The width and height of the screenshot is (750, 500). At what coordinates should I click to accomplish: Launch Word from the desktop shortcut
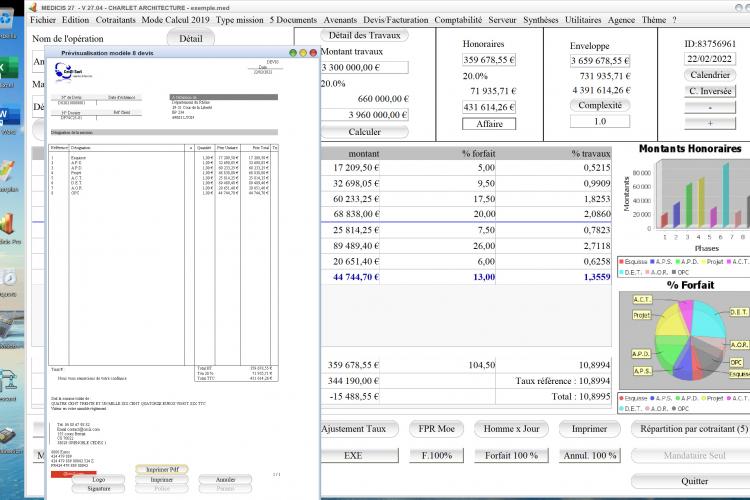pos(9,116)
